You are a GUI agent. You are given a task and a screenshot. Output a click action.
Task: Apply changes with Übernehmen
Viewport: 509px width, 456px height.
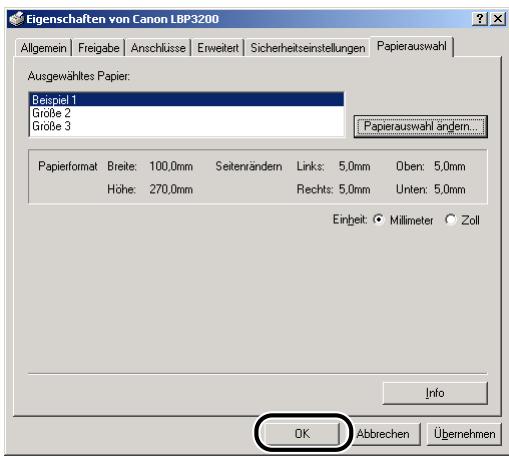pos(464,434)
